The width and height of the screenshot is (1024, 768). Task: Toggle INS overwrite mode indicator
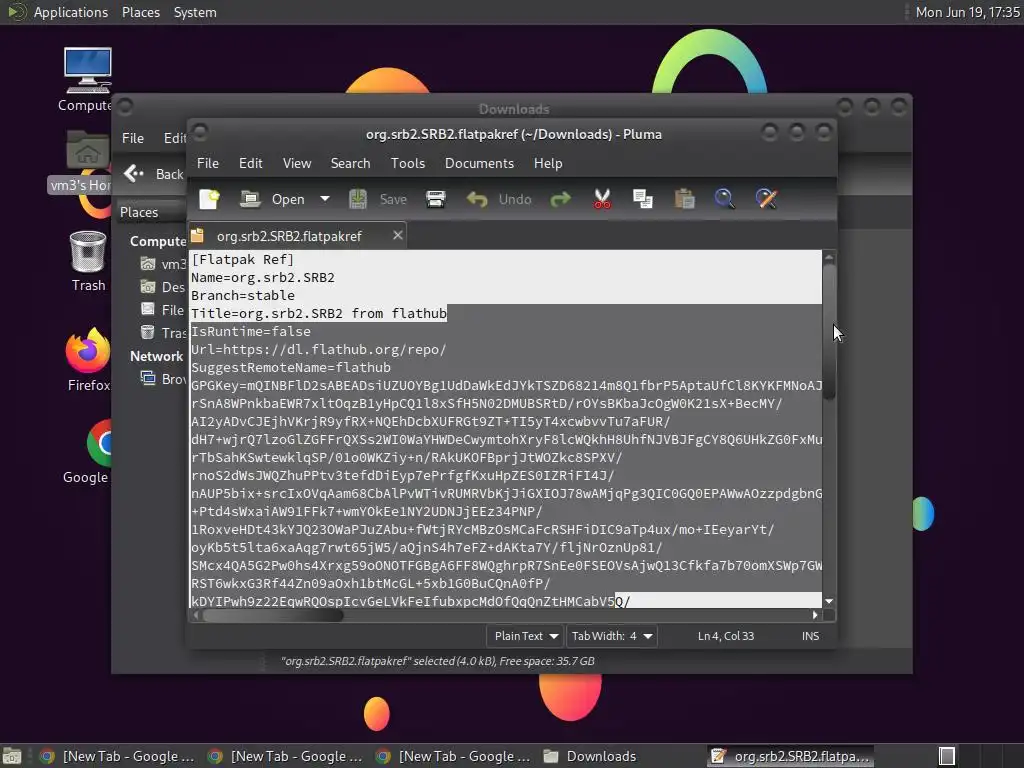pyautogui.click(x=810, y=636)
